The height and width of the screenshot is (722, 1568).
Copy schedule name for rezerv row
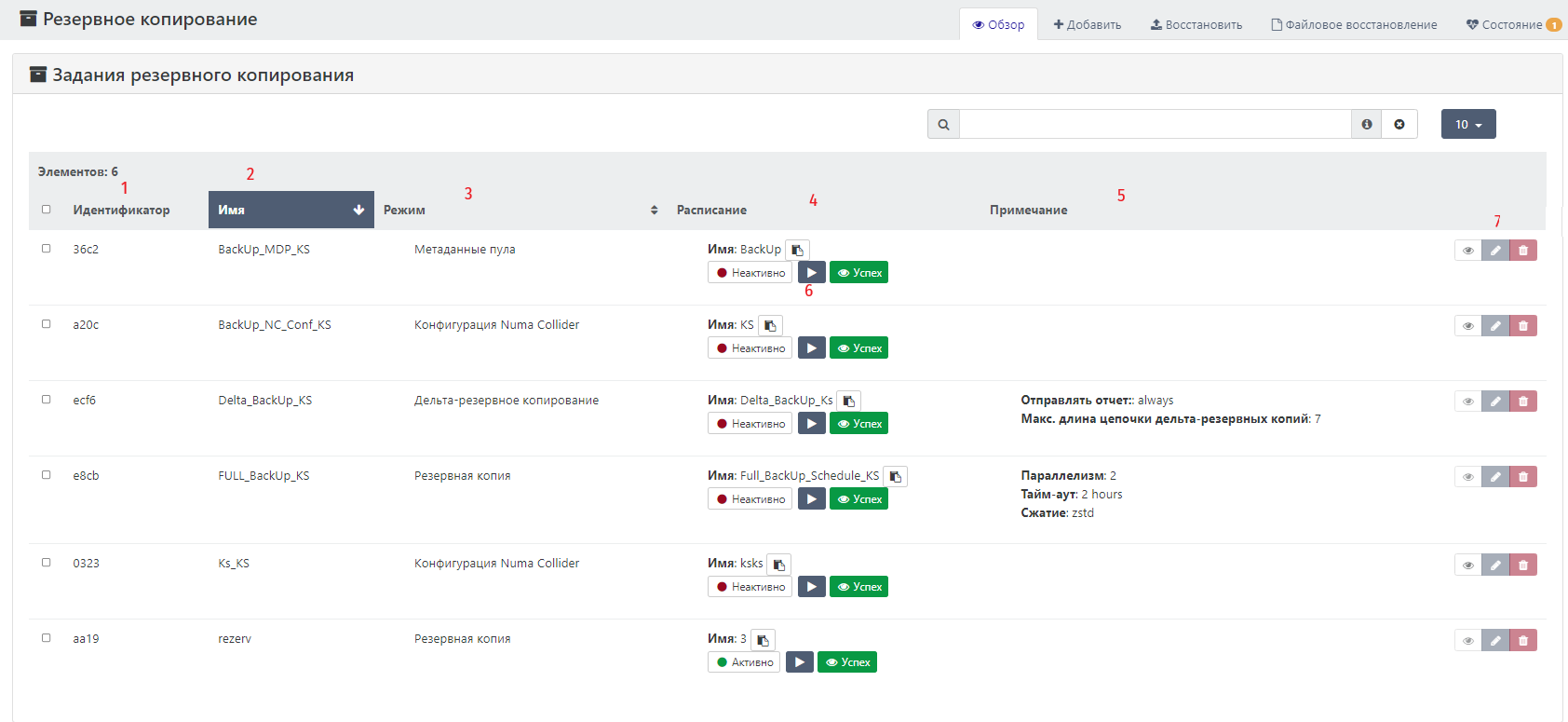point(763,639)
